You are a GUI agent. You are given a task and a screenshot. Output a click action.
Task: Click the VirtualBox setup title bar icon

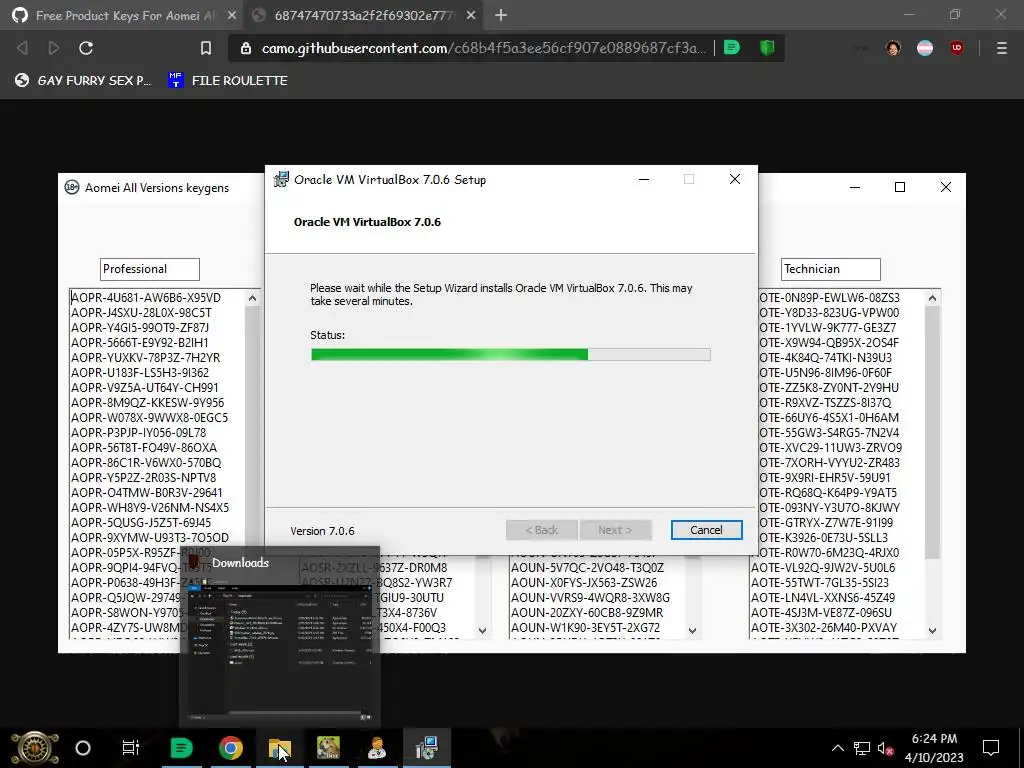coord(281,179)
